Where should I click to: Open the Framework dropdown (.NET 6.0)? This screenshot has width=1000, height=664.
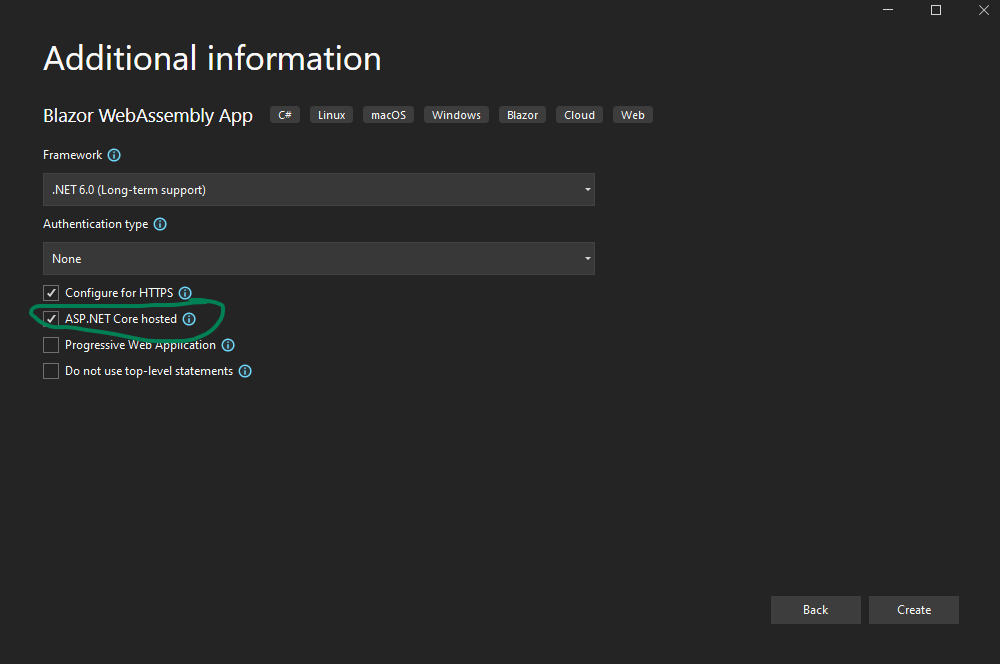[x=319, y=189]
